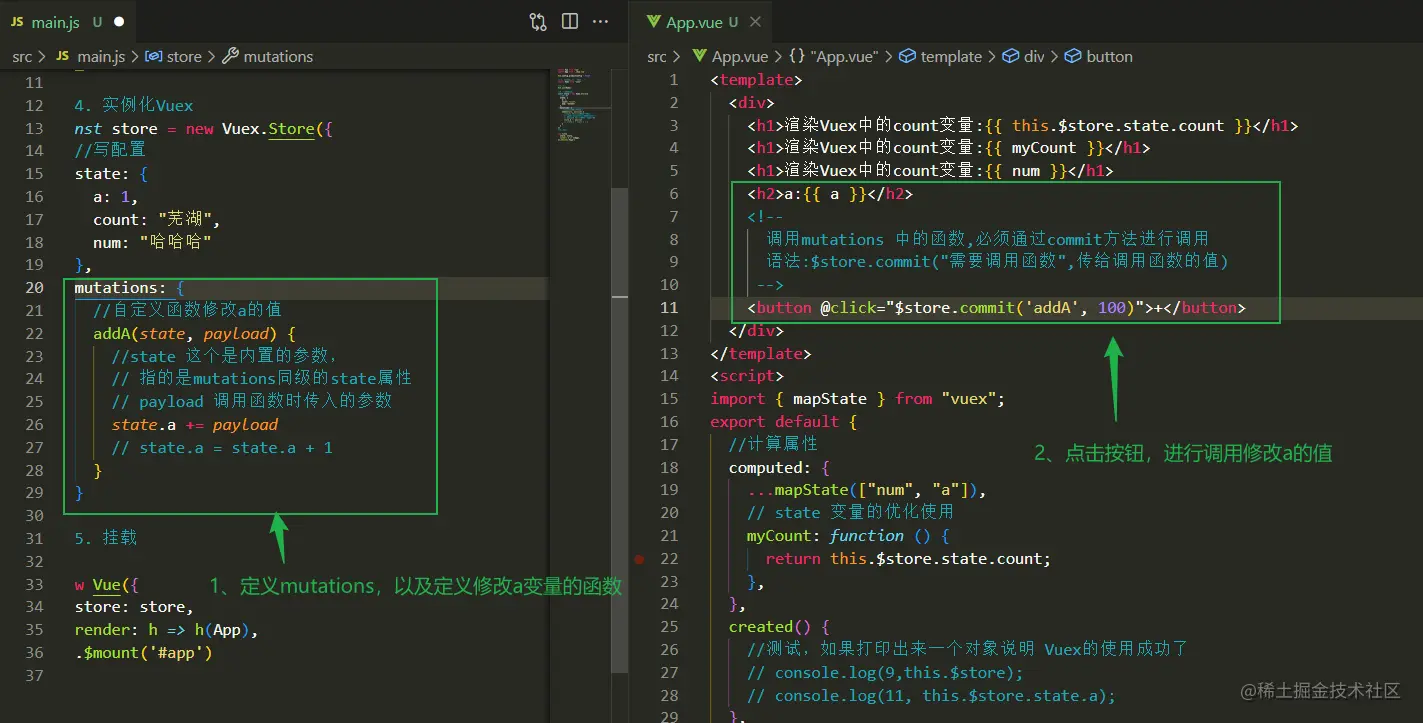This screenshot has height=723, width=1423.
Task: Click the JS icon in main.js breadcrumb
Action: point(63,56)
